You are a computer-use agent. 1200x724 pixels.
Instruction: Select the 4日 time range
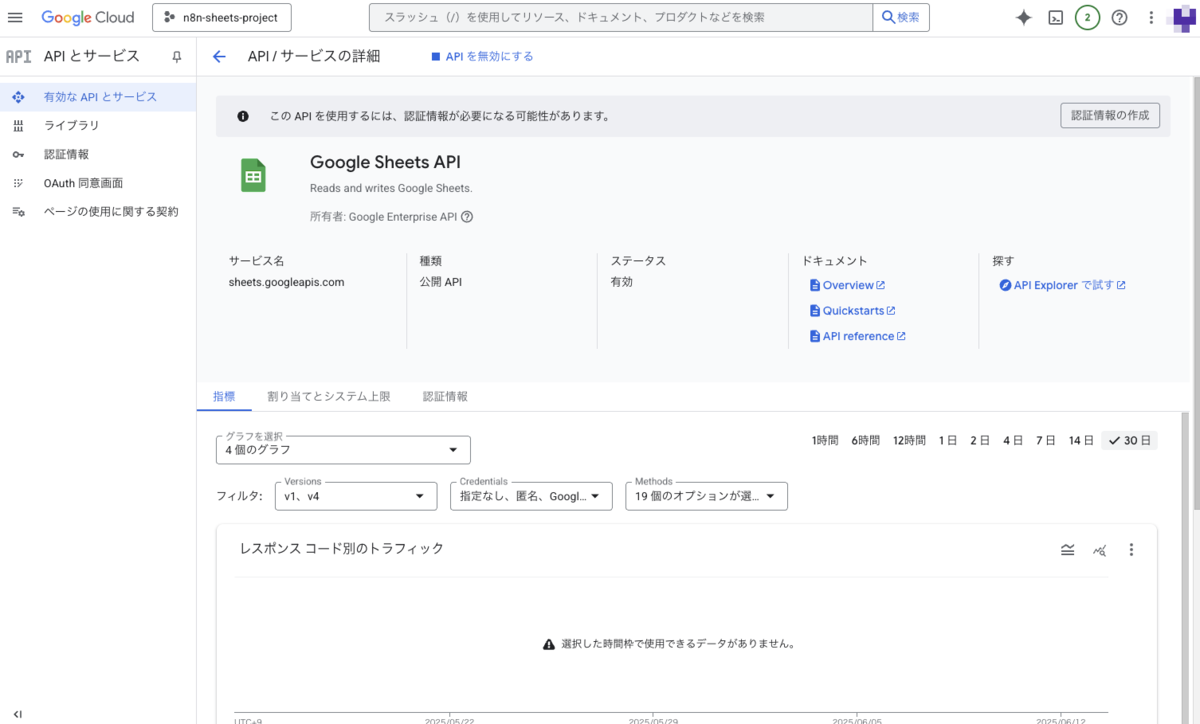(1013, 440)
